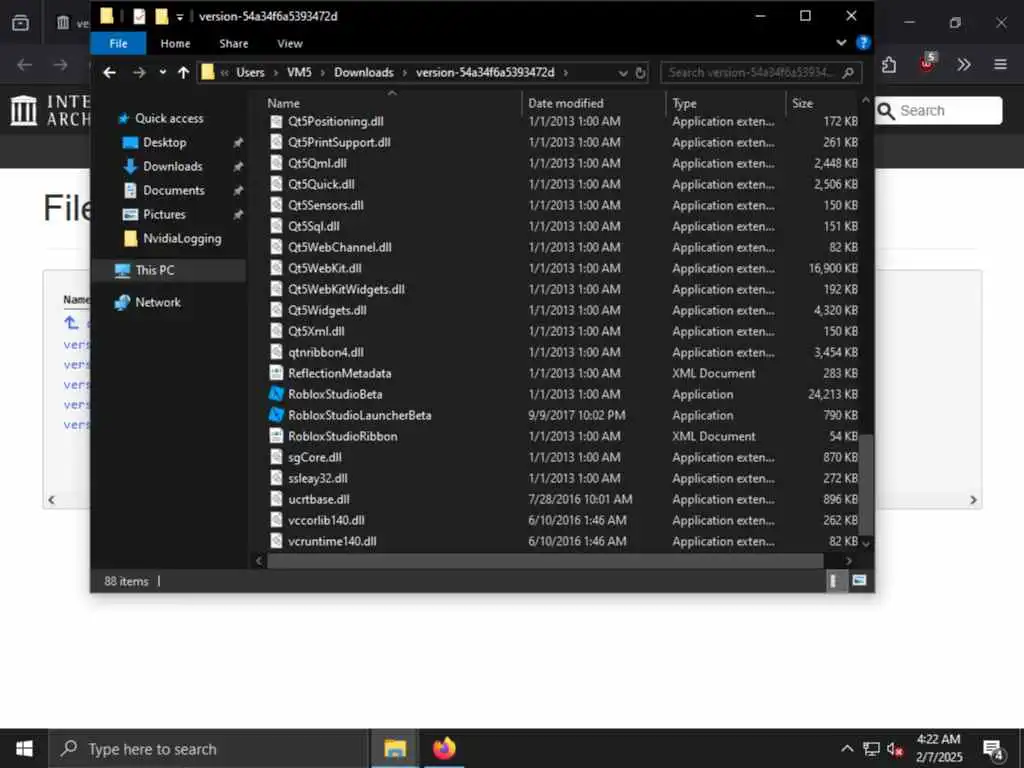Refresh the folder view
Image resolution: width=1024 pixels, height=768 pixels.
[641, 73]
